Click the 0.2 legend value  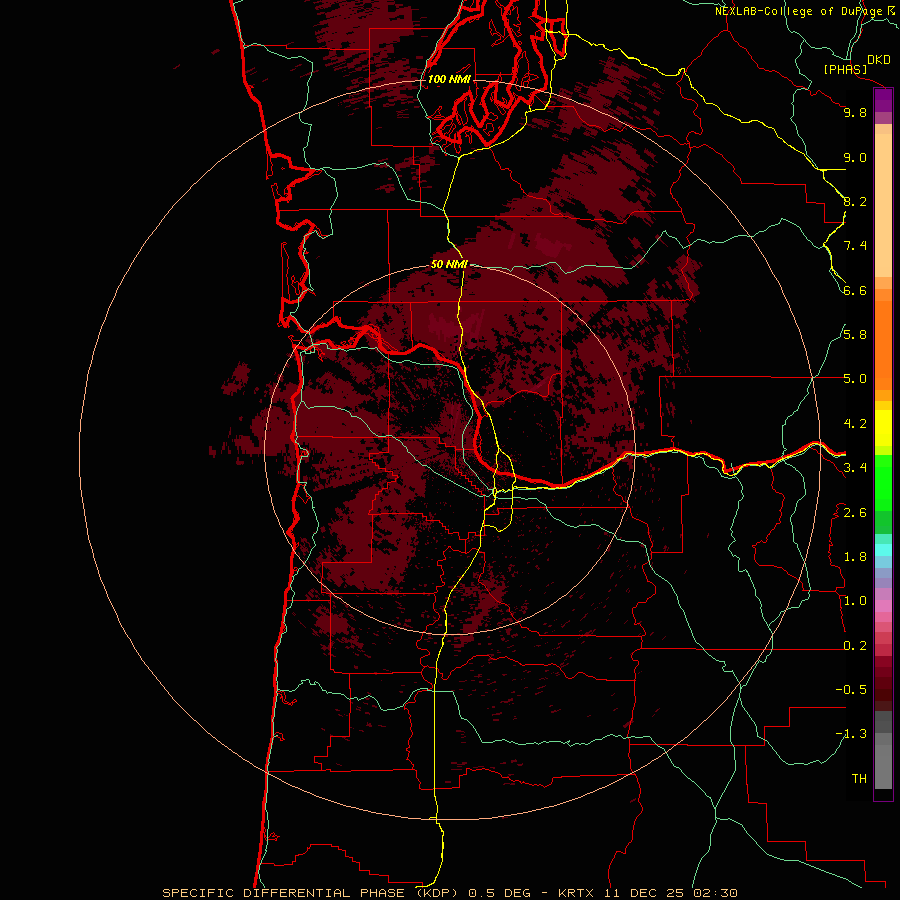point(855,646)
